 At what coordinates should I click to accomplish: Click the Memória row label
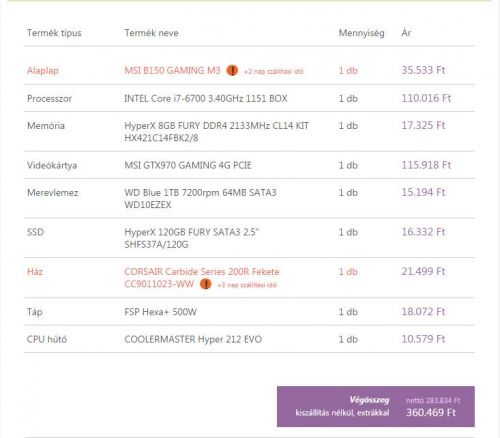click(46, 126)
